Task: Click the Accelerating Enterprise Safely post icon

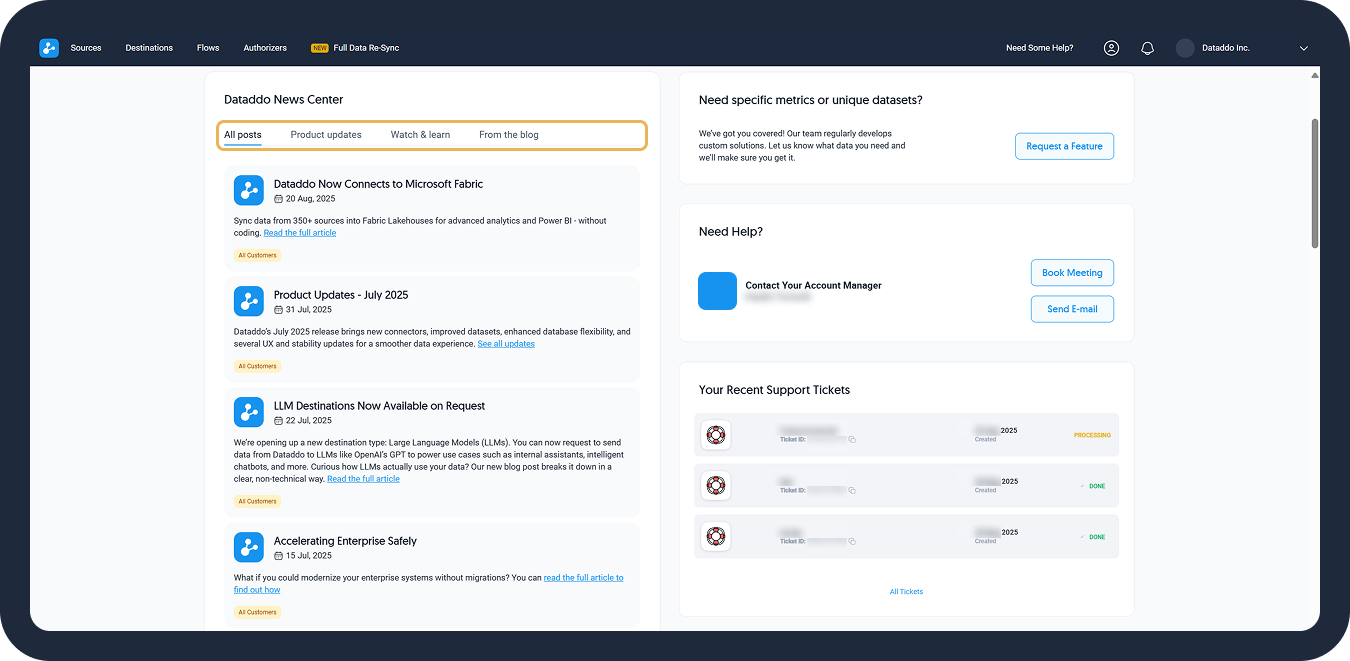Action: [x=249, y=547]
